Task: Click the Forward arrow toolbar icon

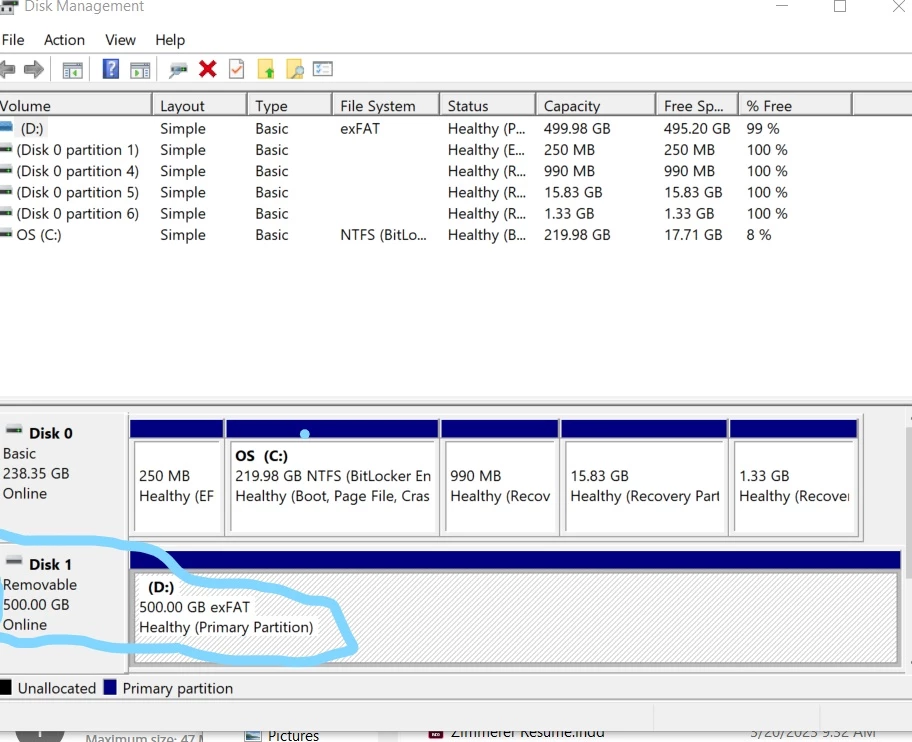Action: pyautogui.click(x=34, y=70)
